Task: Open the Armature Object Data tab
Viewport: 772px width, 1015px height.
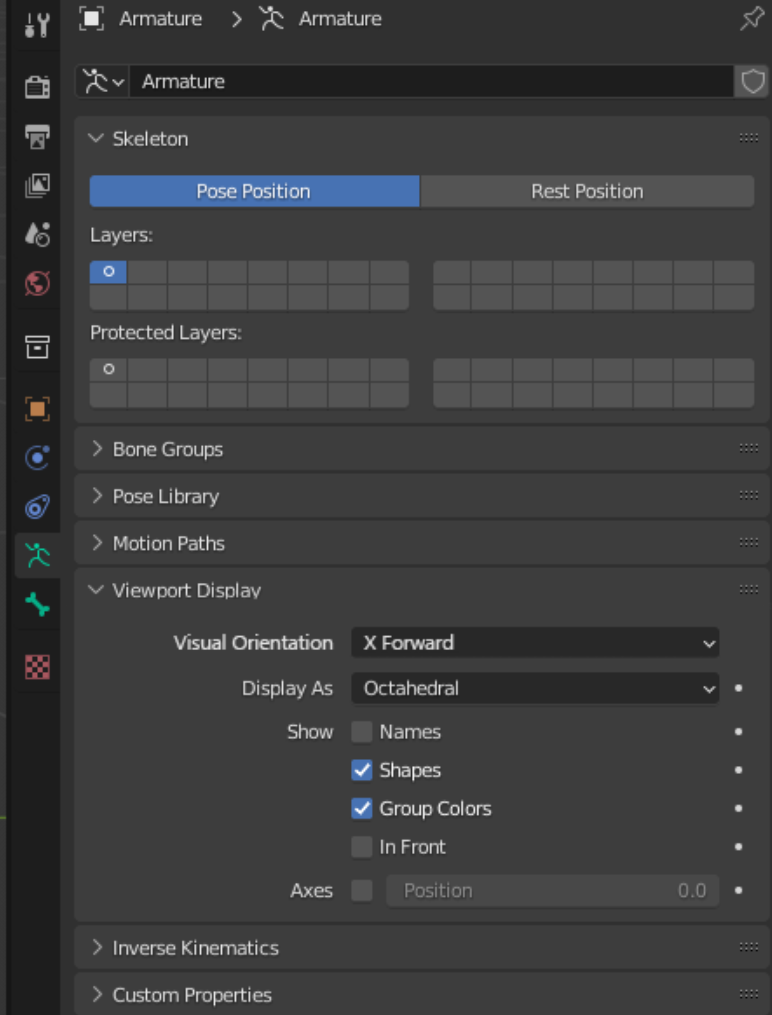Action: pos(37,555)
